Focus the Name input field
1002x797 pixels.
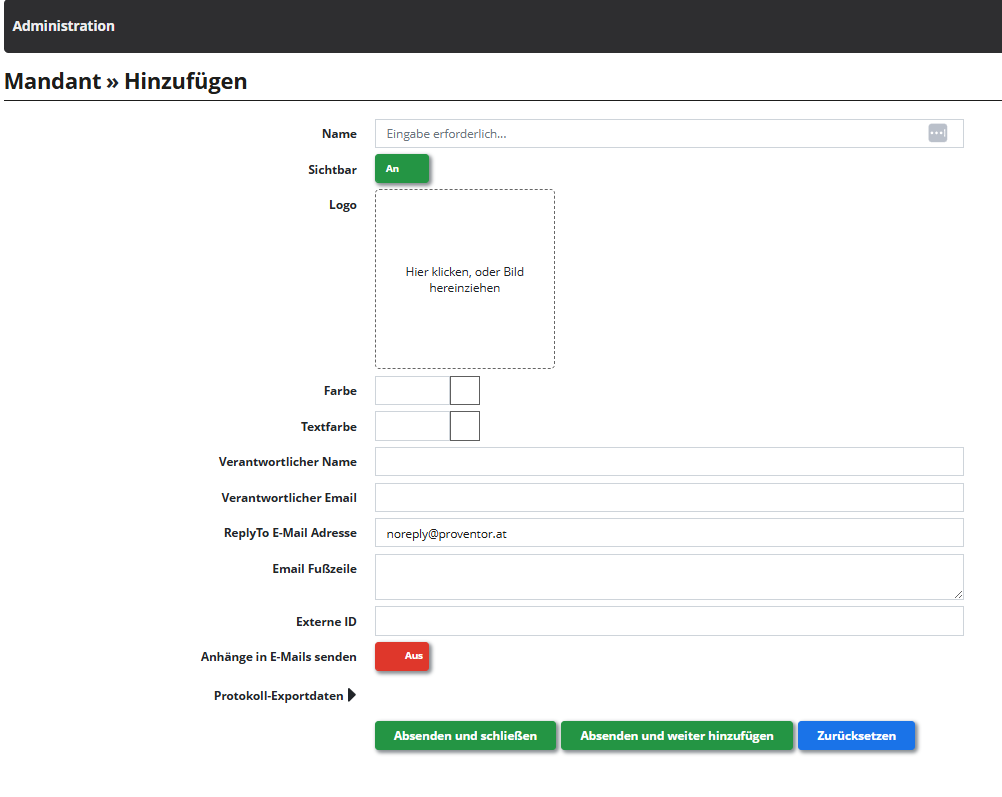point(650,133)
